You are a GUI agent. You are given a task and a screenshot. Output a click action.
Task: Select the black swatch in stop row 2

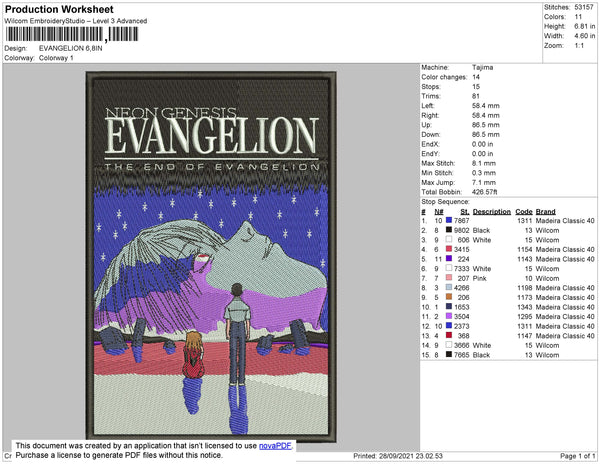coord(449,230)
